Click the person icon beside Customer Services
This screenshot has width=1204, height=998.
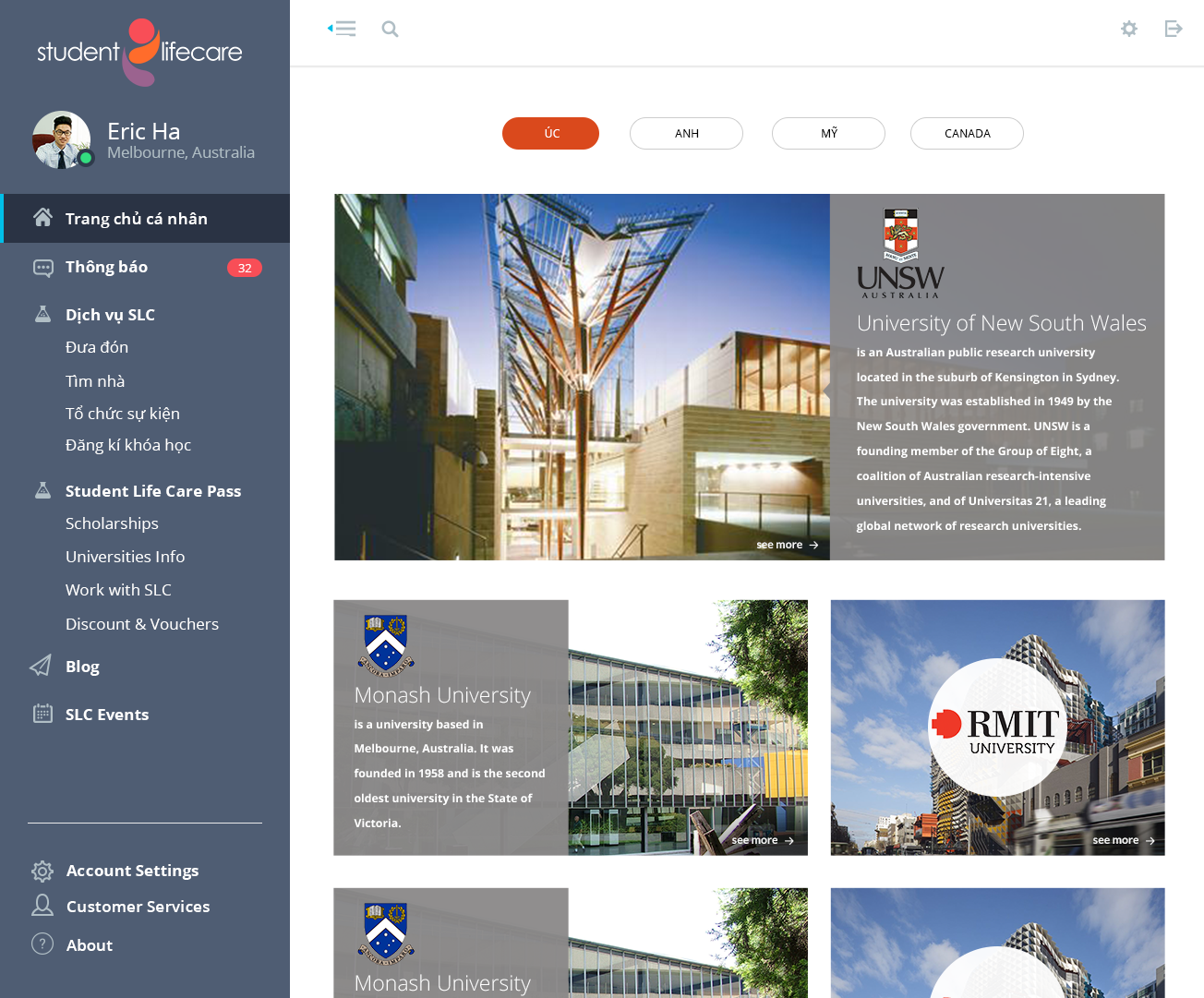42,905
